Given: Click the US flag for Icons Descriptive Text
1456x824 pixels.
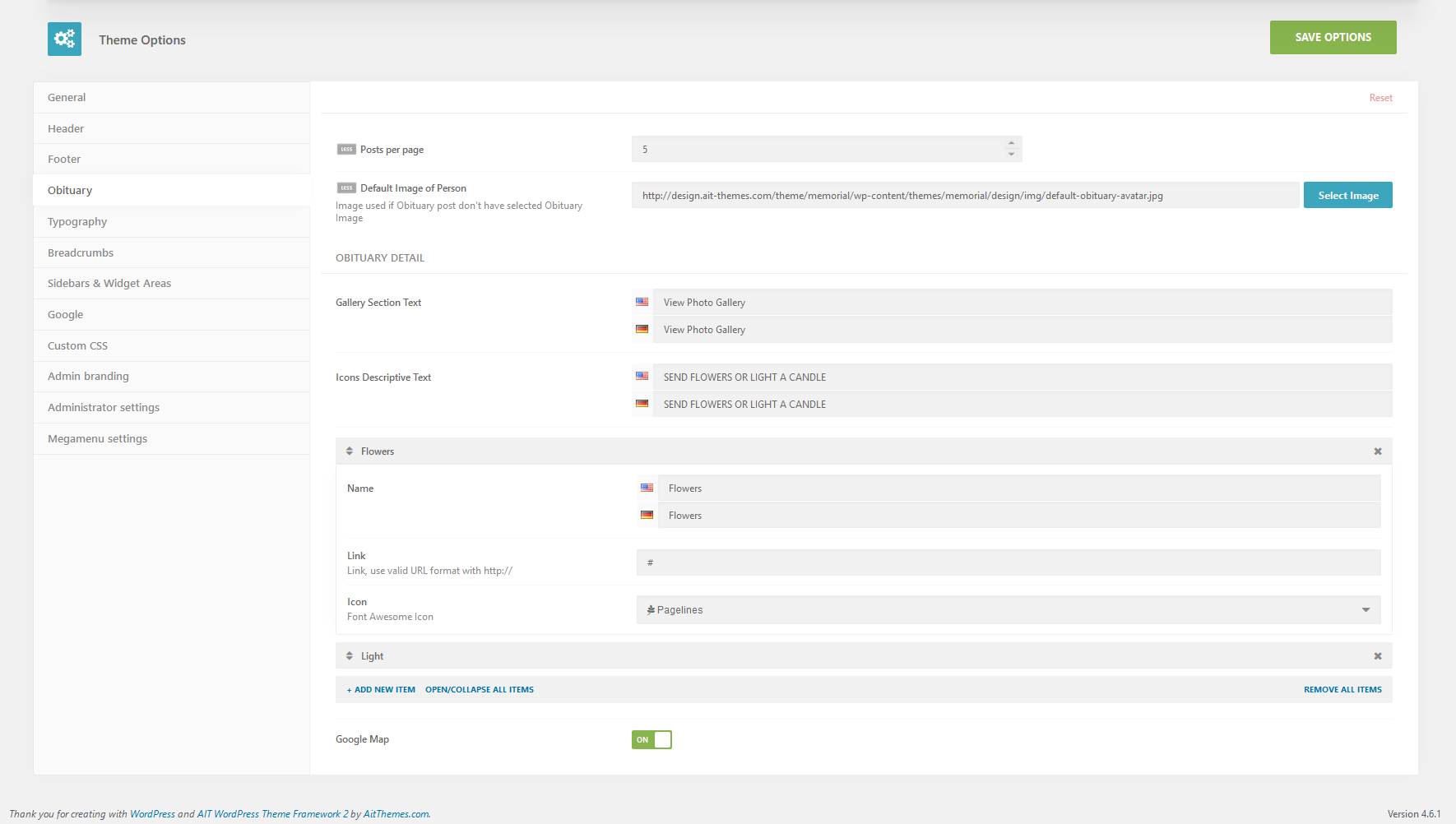Looking at the screenshot, I should point(642,377).
